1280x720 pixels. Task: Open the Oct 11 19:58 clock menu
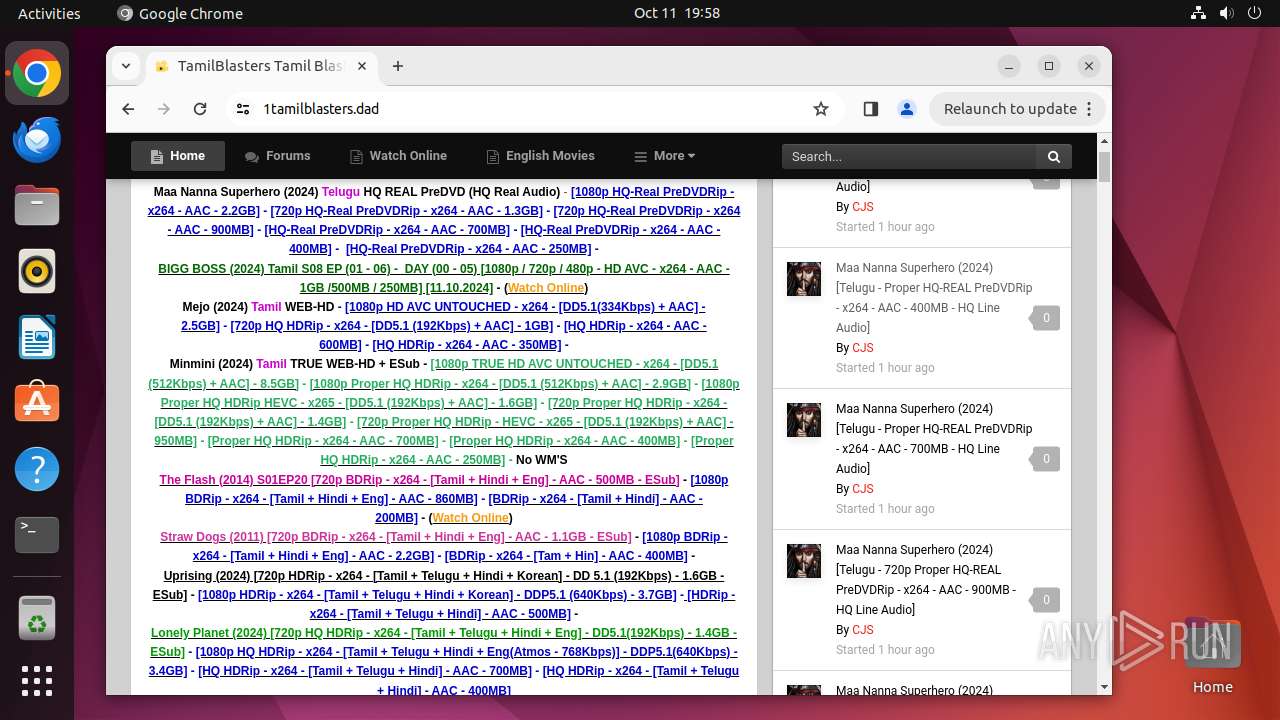point(677,13)
